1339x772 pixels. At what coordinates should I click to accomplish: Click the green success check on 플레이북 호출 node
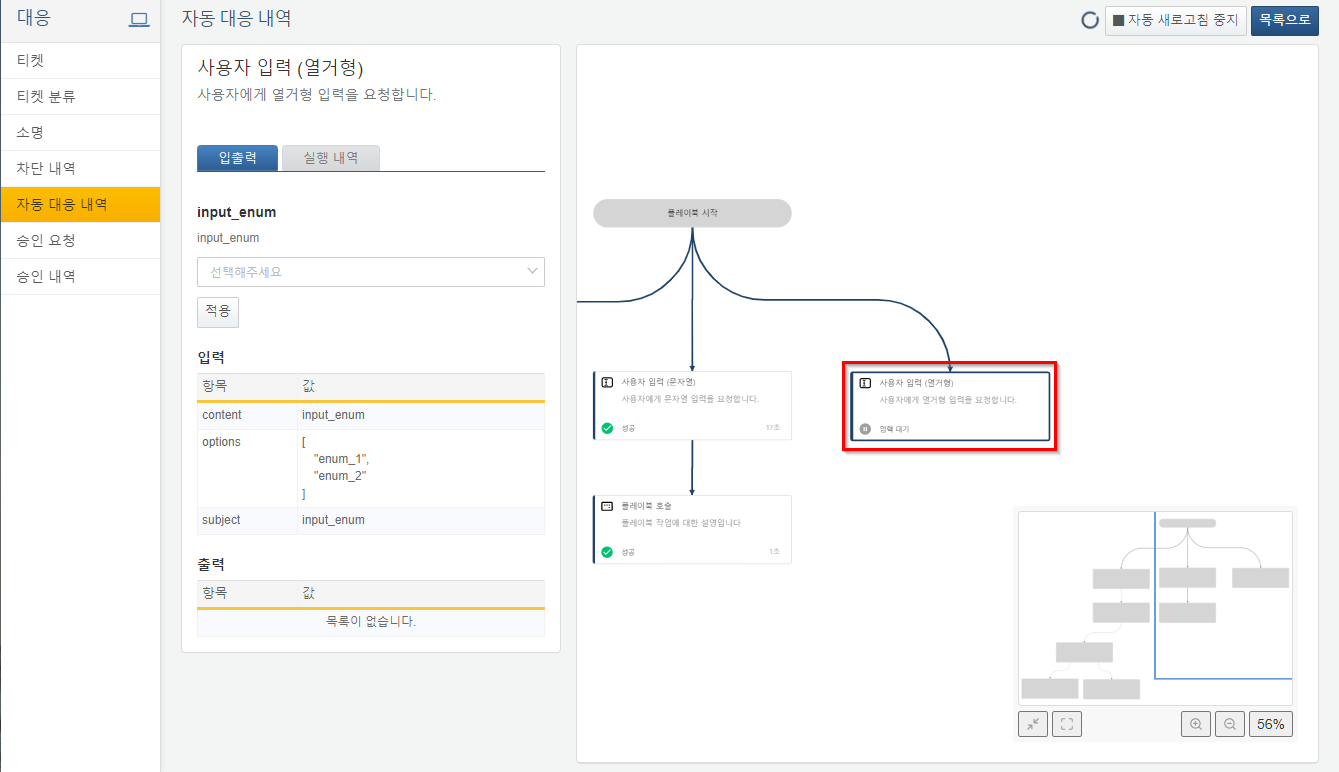pos(607,552)
